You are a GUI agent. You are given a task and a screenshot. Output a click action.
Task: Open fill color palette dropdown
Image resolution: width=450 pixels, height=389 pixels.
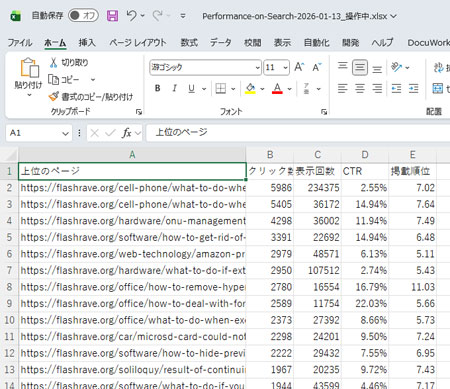[263, 89]
